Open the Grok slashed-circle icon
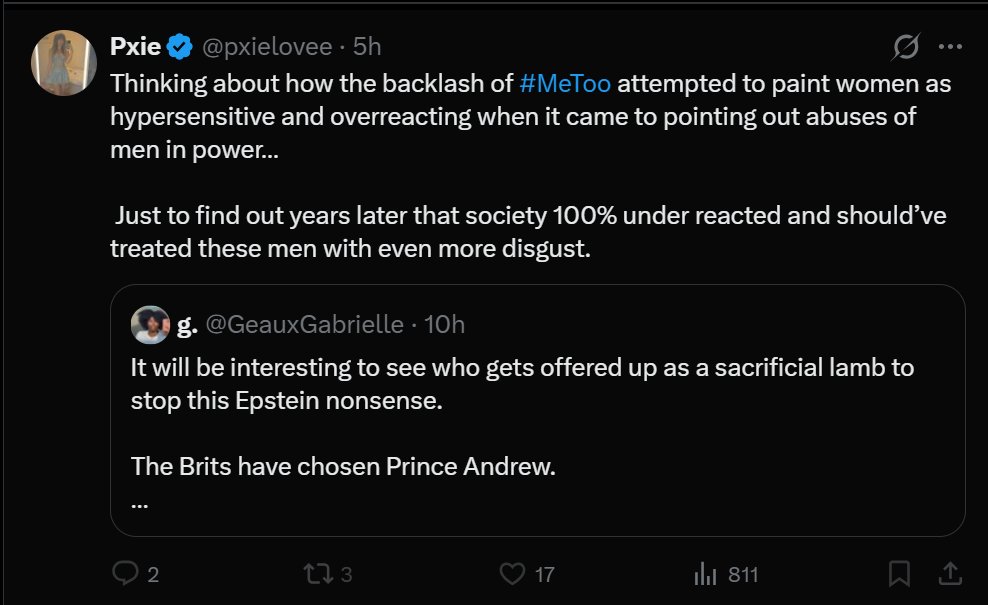 pos(906,46)
